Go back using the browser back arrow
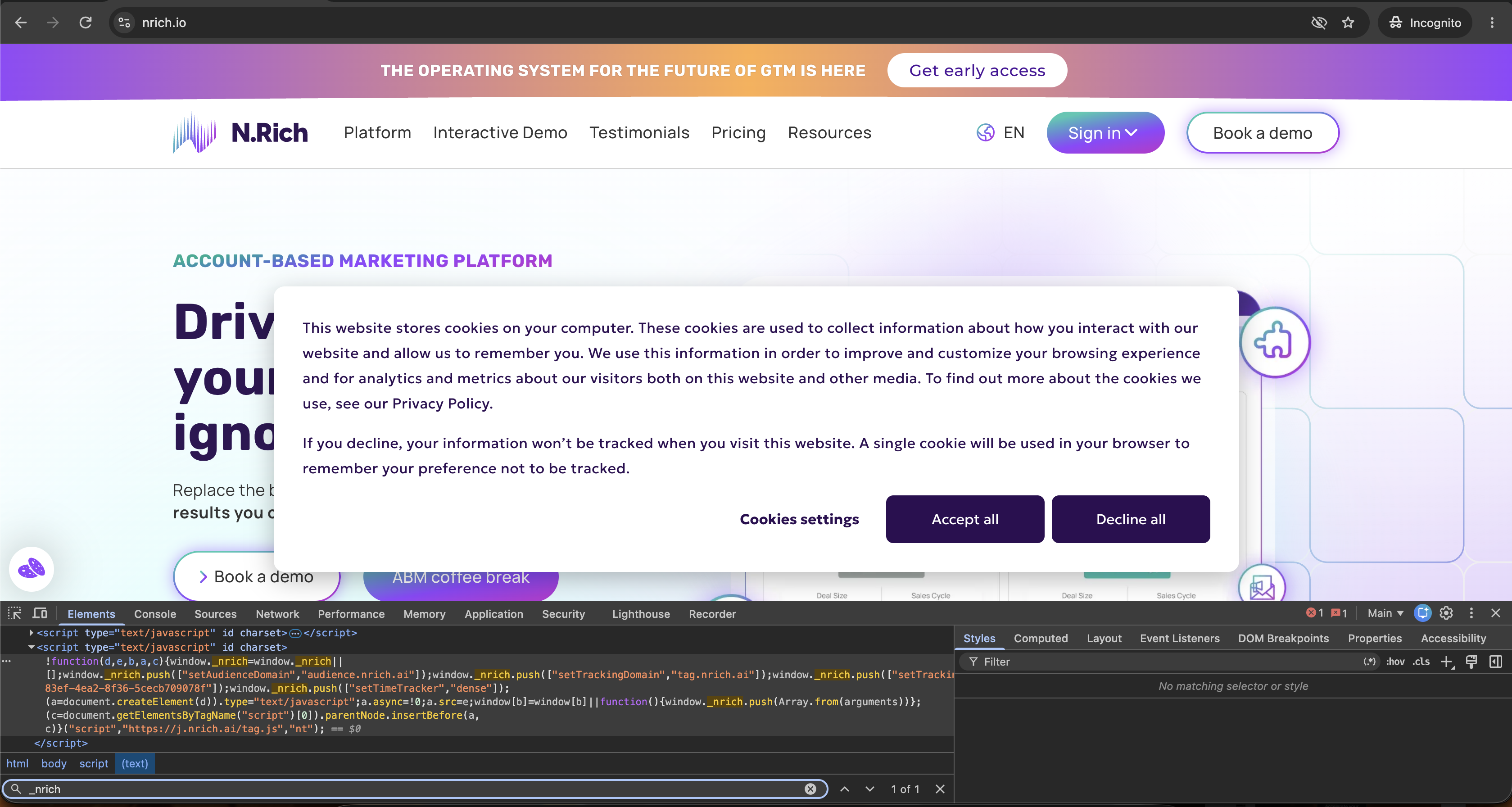Image resolution: width=1512 pixels, height=807 pixels. tap(21, 23)
